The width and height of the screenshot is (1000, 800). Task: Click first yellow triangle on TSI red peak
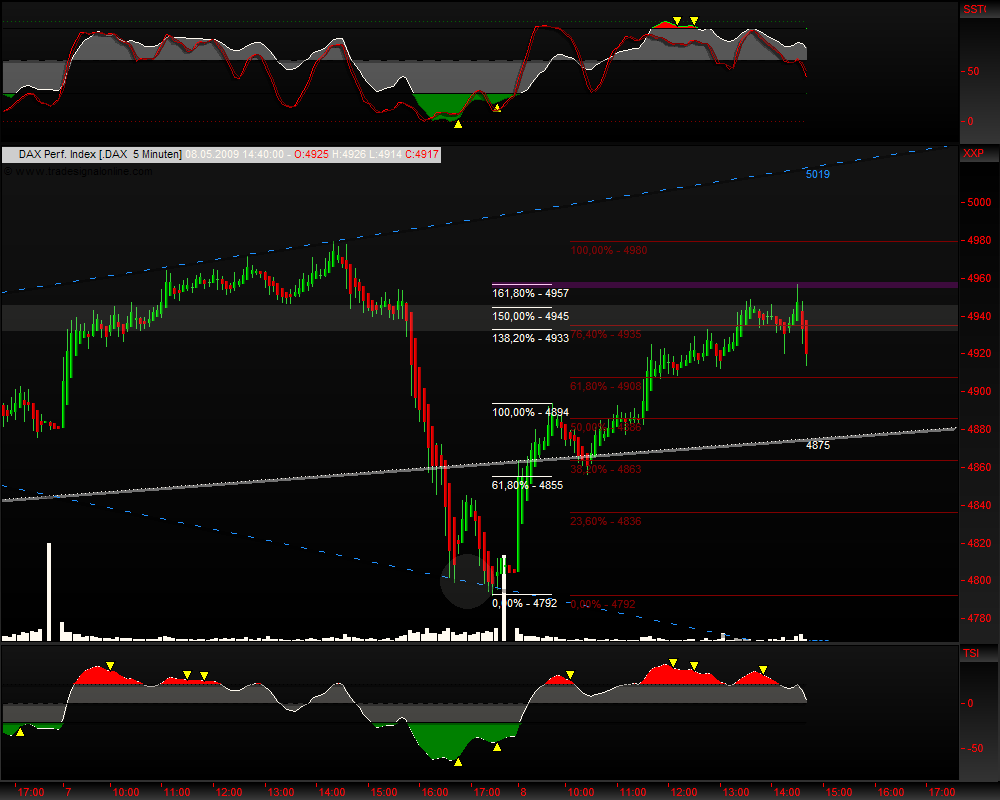coord(110,665)
